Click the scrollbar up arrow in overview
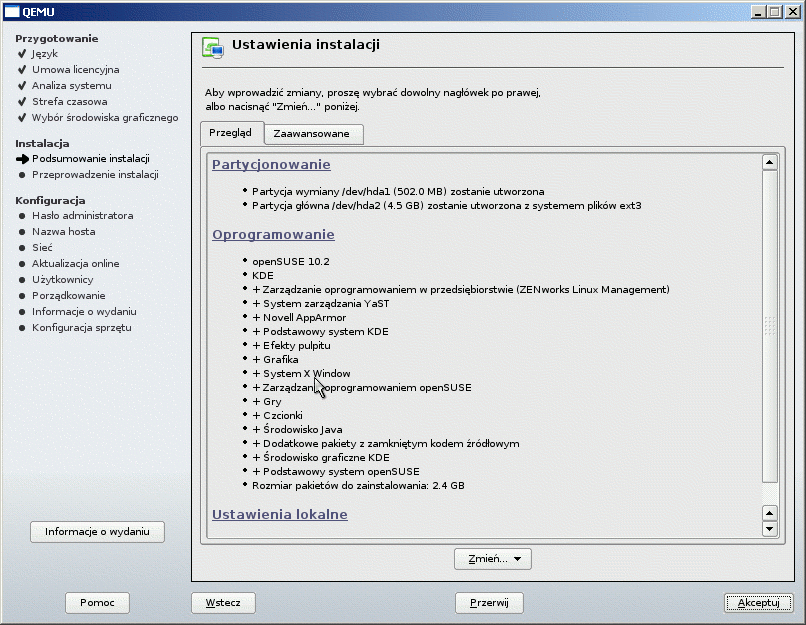The width and height of the screenshot is (806, 625). (769, 162)
